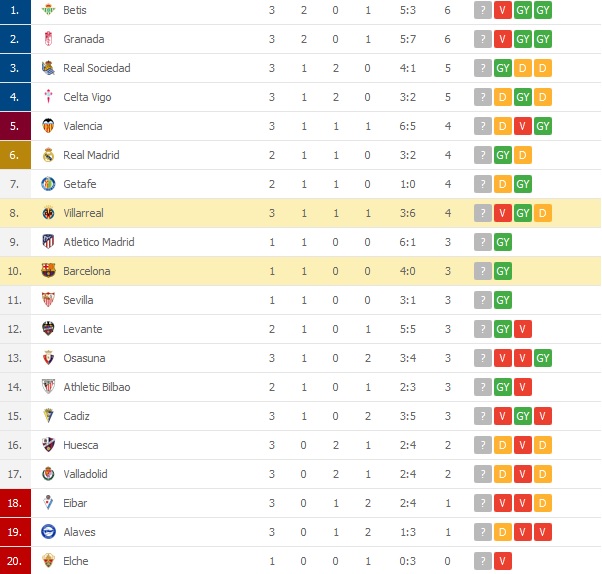Click the Huesca table row name
The image size is (602, 574).
(x=81, y=445)
